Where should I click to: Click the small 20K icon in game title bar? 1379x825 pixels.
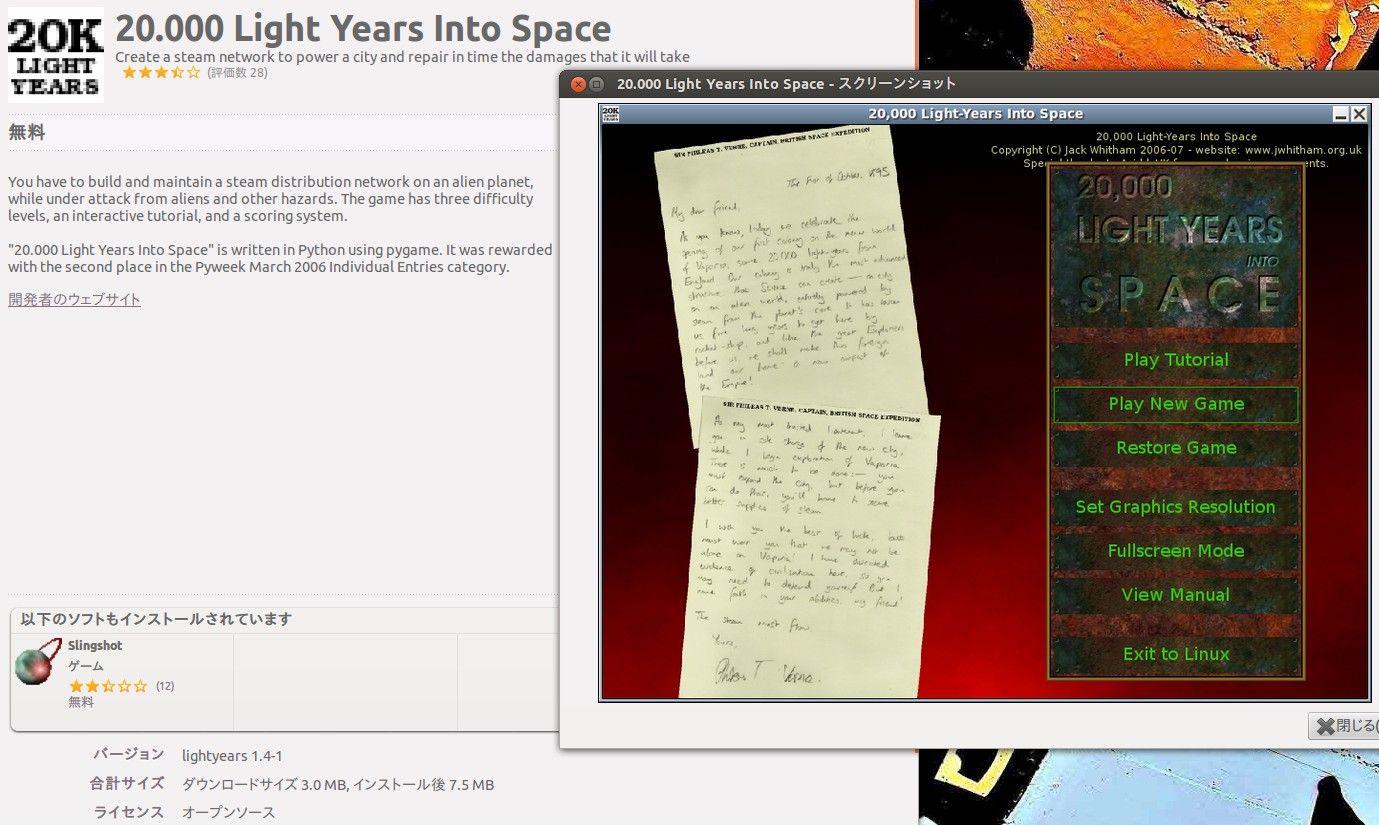[x=610, y=114]
